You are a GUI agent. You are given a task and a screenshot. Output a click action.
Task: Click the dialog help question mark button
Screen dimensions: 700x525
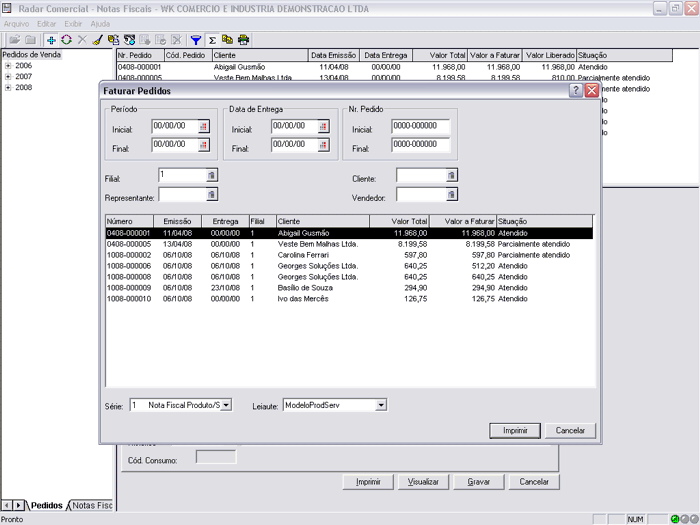[576, 90]
